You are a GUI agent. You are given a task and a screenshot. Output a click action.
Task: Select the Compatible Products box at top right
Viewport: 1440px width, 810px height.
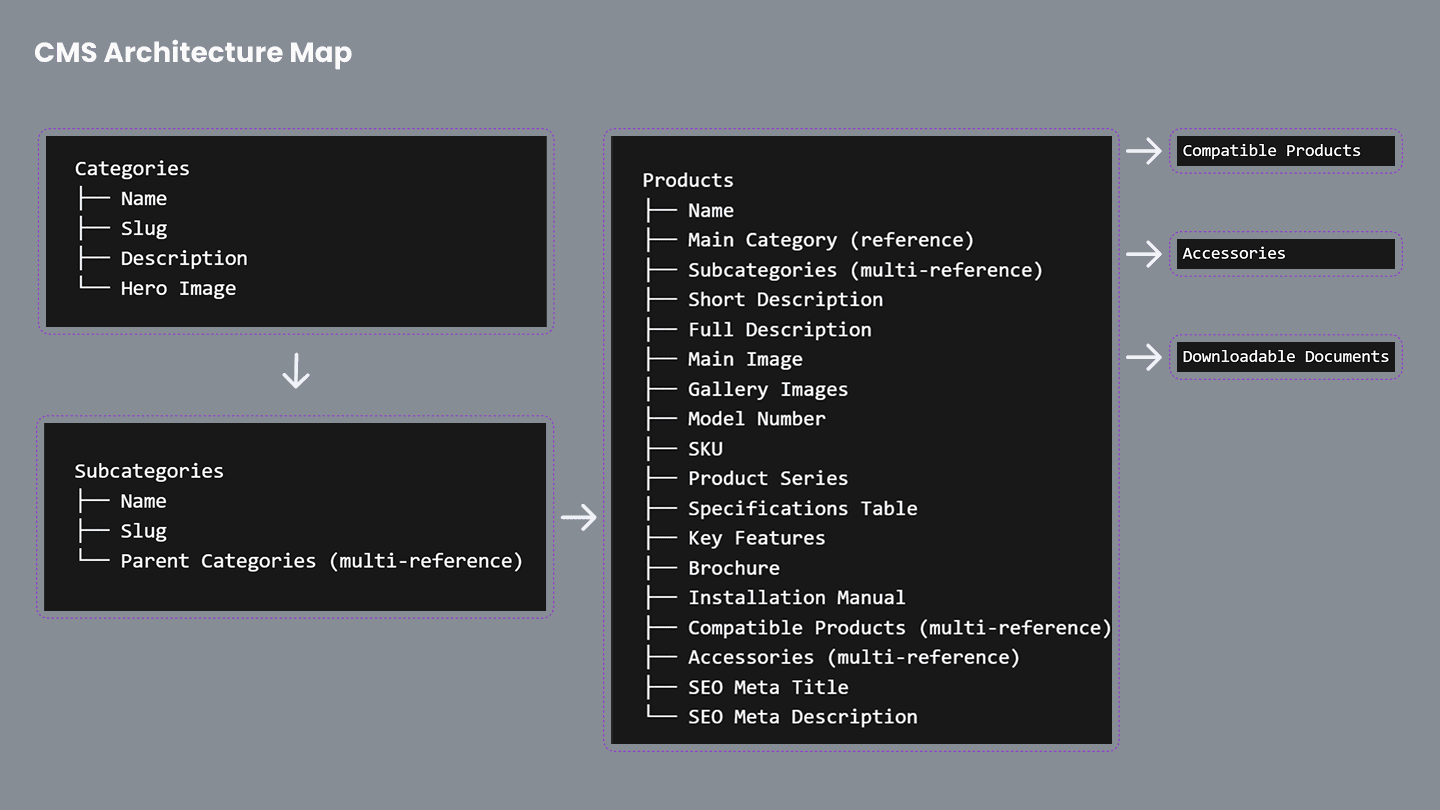(1285, 151)
